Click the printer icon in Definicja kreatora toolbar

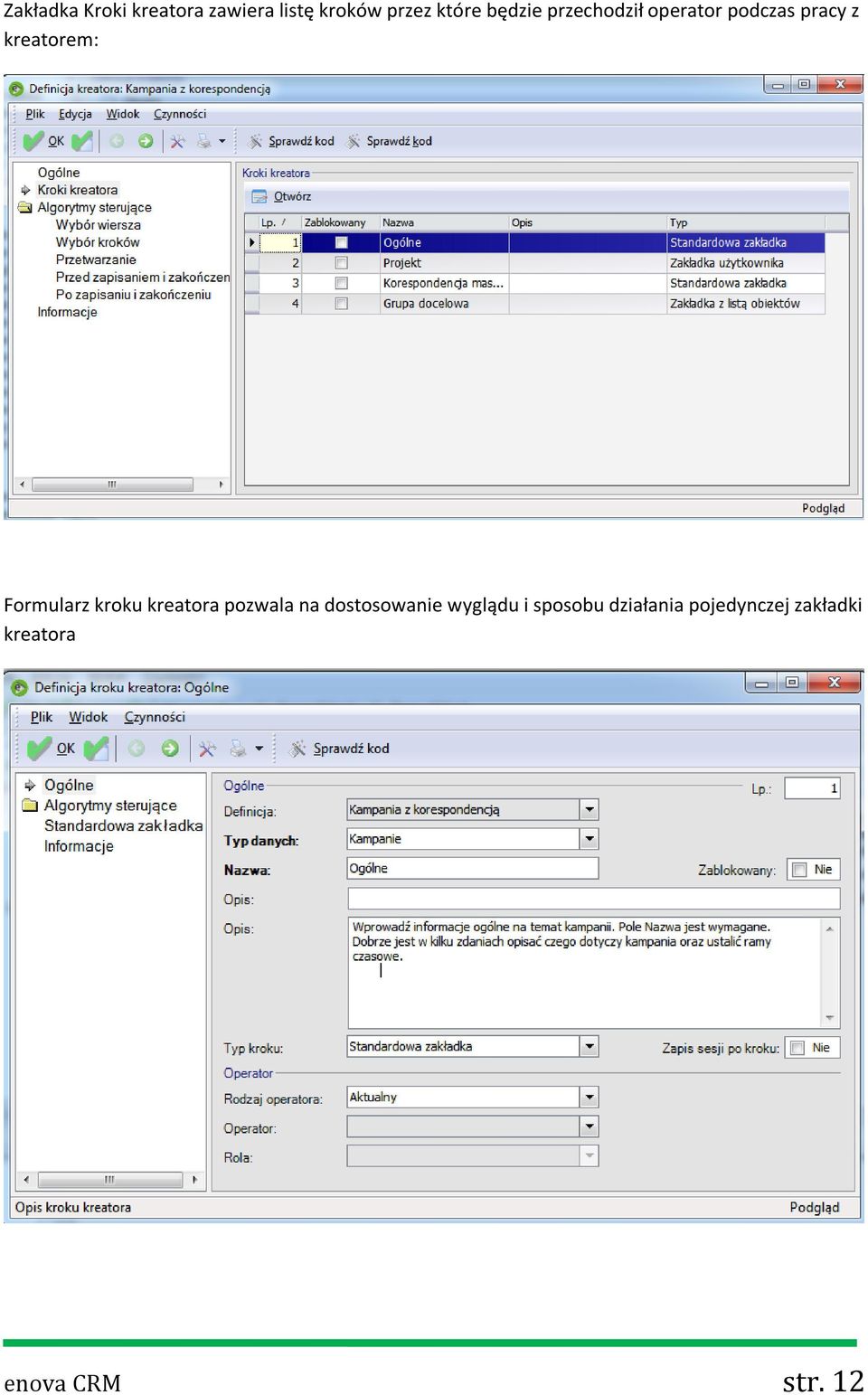204,141
